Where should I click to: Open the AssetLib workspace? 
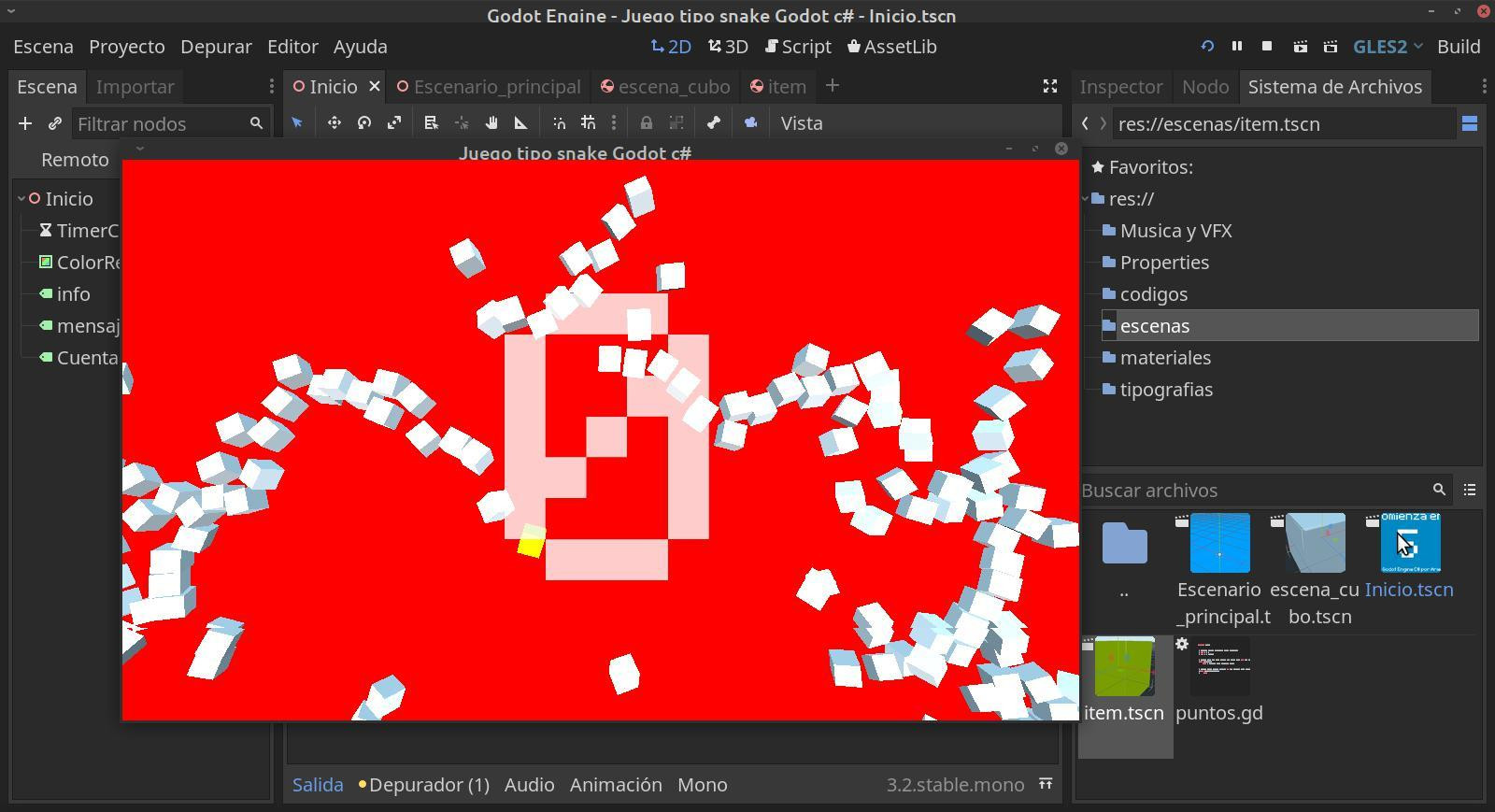pos(892,47)
